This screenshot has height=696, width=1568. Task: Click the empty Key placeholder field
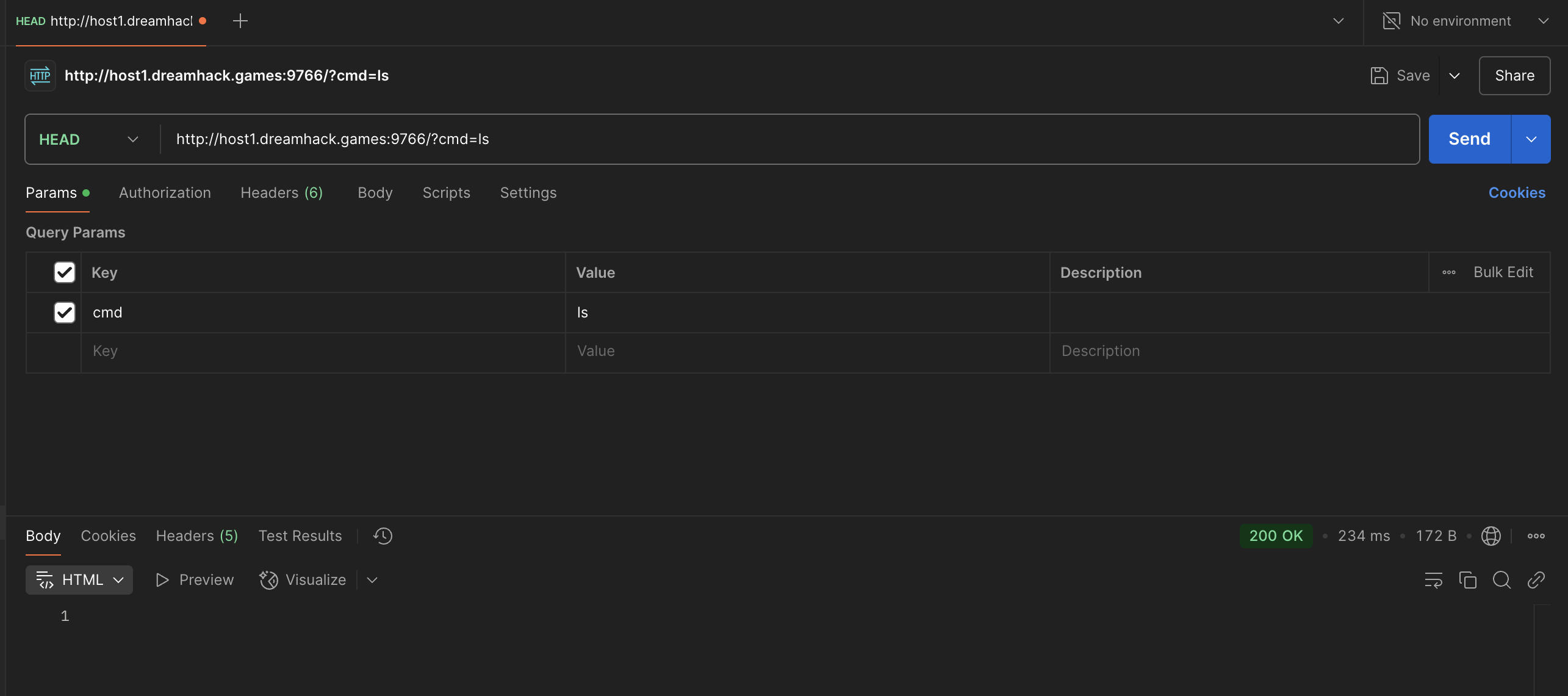[323, 351]
